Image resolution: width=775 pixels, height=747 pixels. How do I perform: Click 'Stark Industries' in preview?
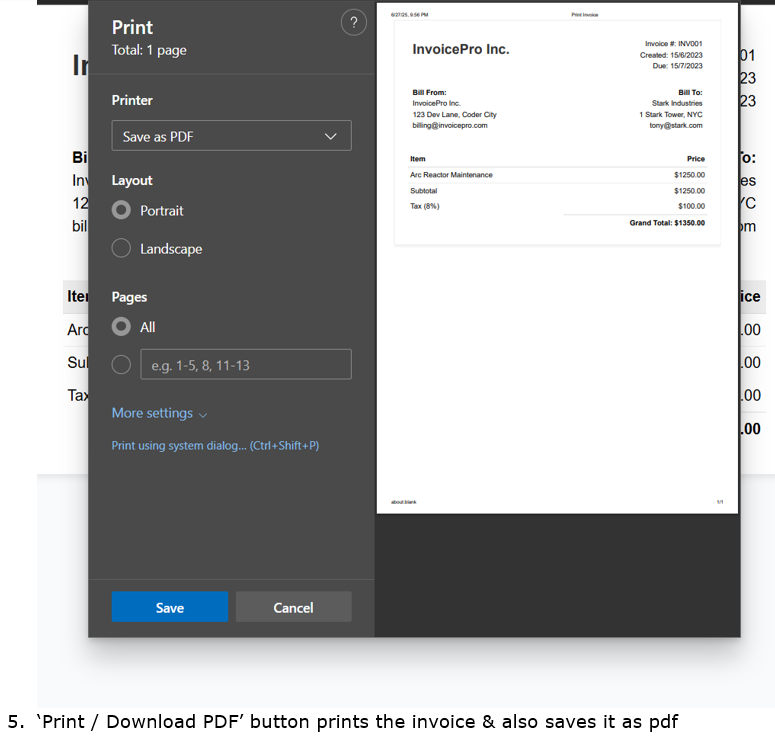coord(677,103)
